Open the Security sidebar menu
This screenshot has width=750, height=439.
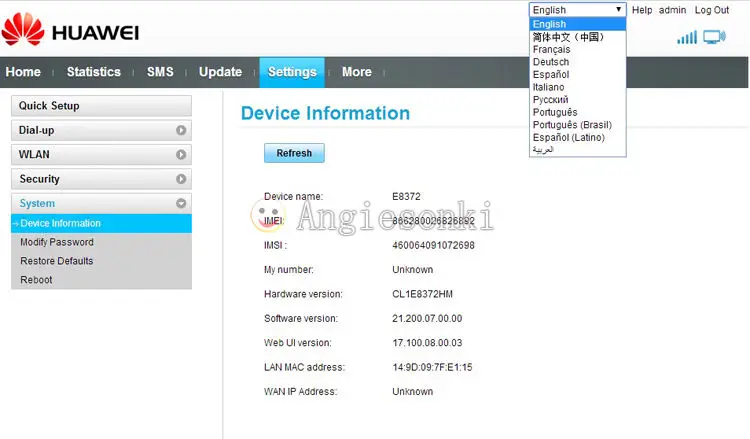tap(101, 179)
